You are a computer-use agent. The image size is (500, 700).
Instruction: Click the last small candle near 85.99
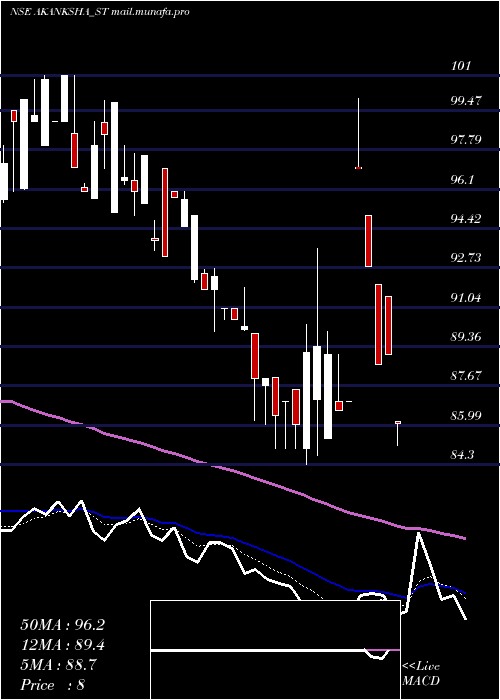tap(397, 433)
